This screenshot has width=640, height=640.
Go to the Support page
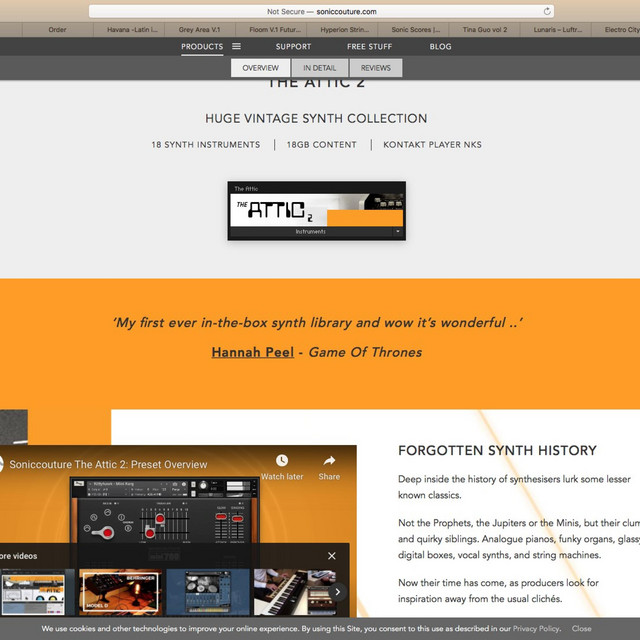pos(293,46)
